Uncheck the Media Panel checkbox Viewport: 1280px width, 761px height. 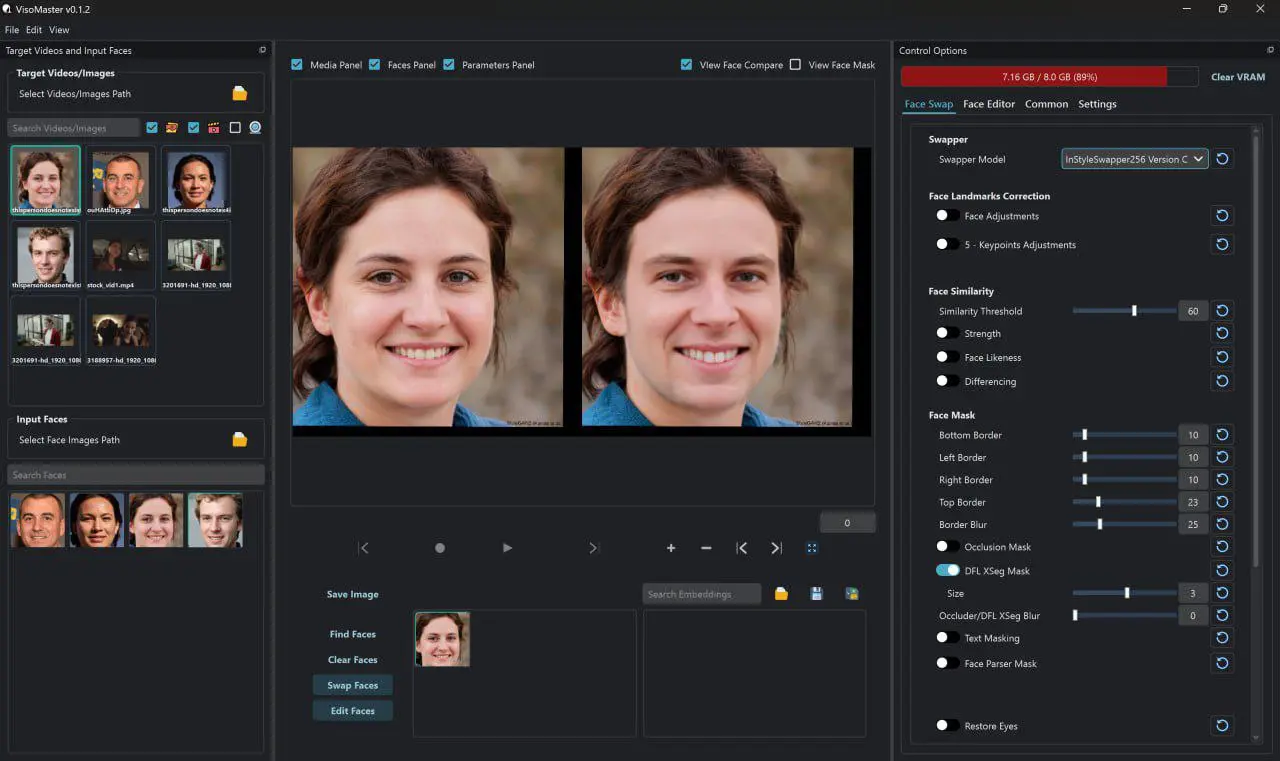tap(297, 64)
